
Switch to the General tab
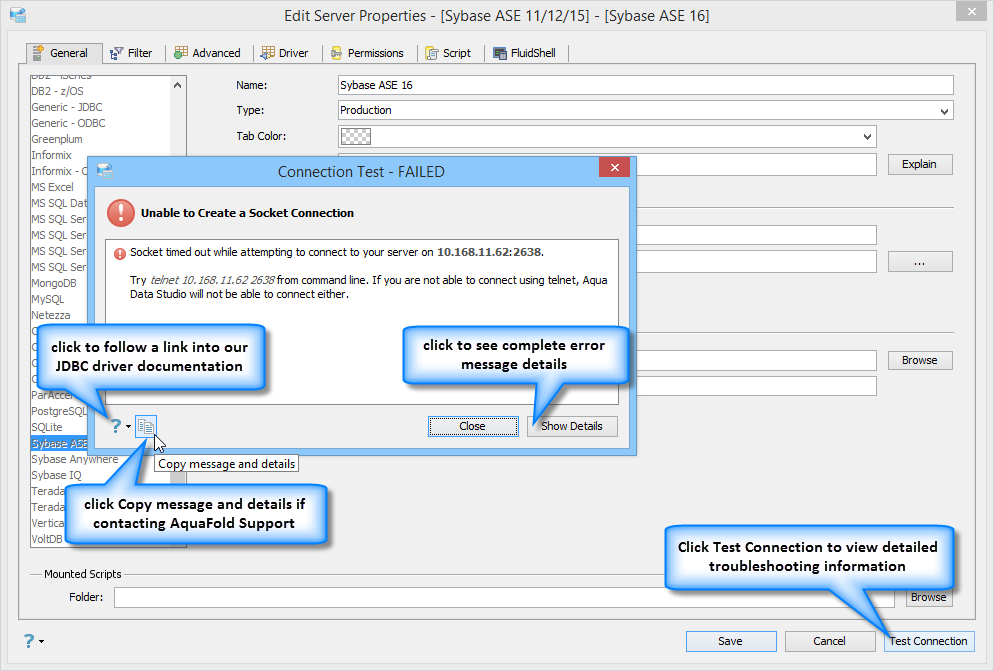pyautogui.click(x=64, y=53)
